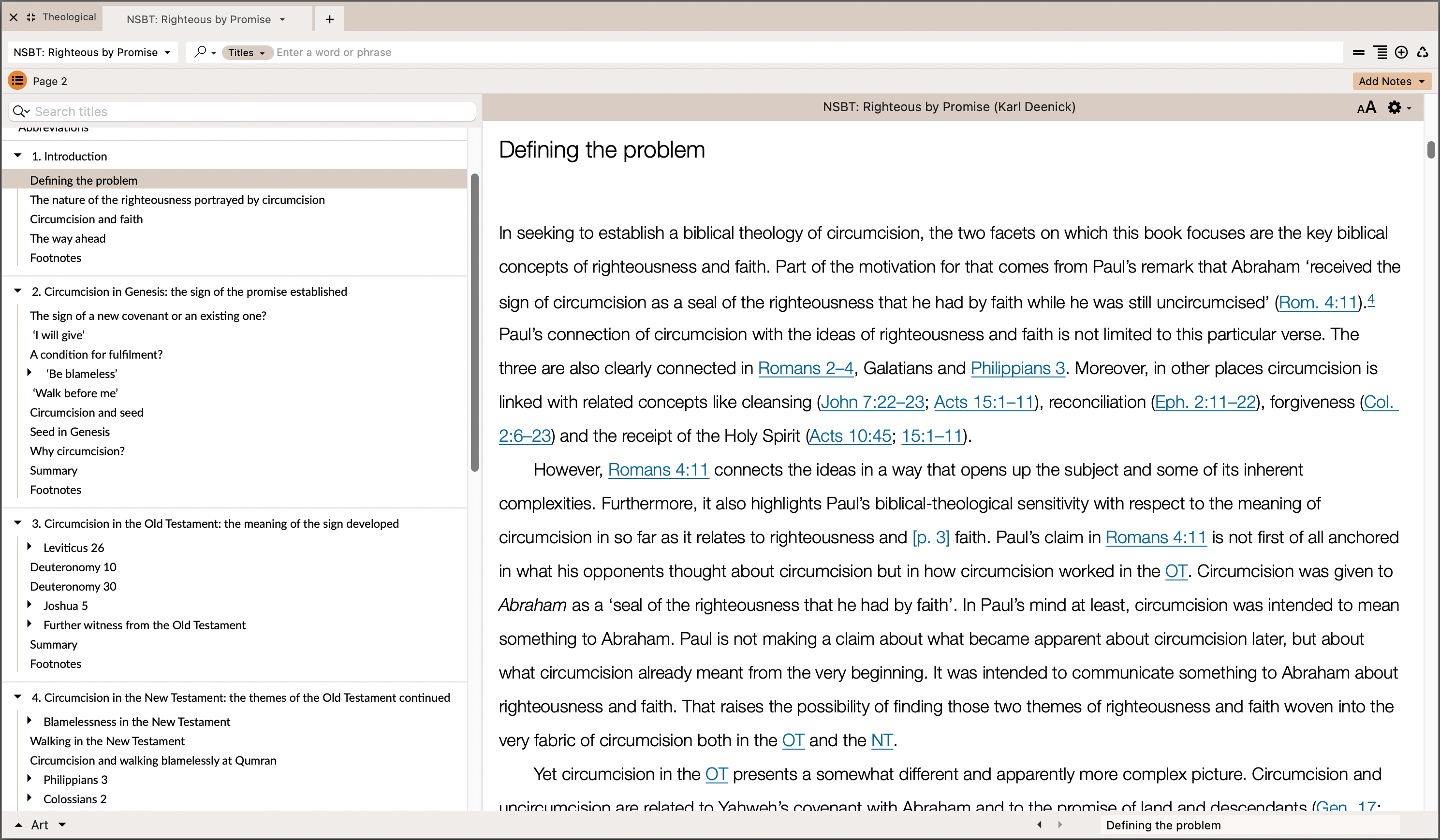Collapse chapter 4 Circumcision in New Testament

[18, 696]
